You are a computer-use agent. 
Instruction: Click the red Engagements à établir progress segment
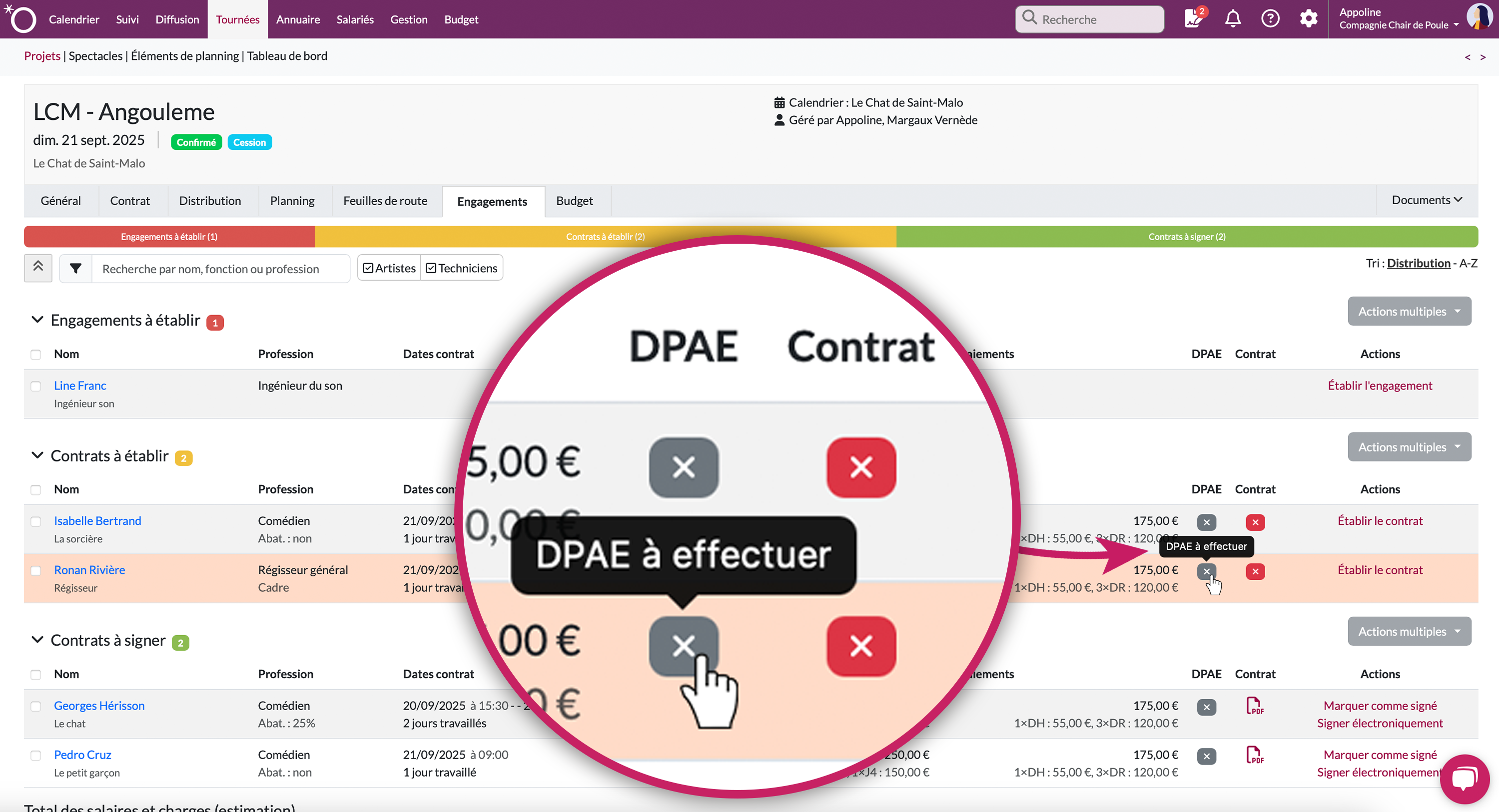click(x=169, y=237)
